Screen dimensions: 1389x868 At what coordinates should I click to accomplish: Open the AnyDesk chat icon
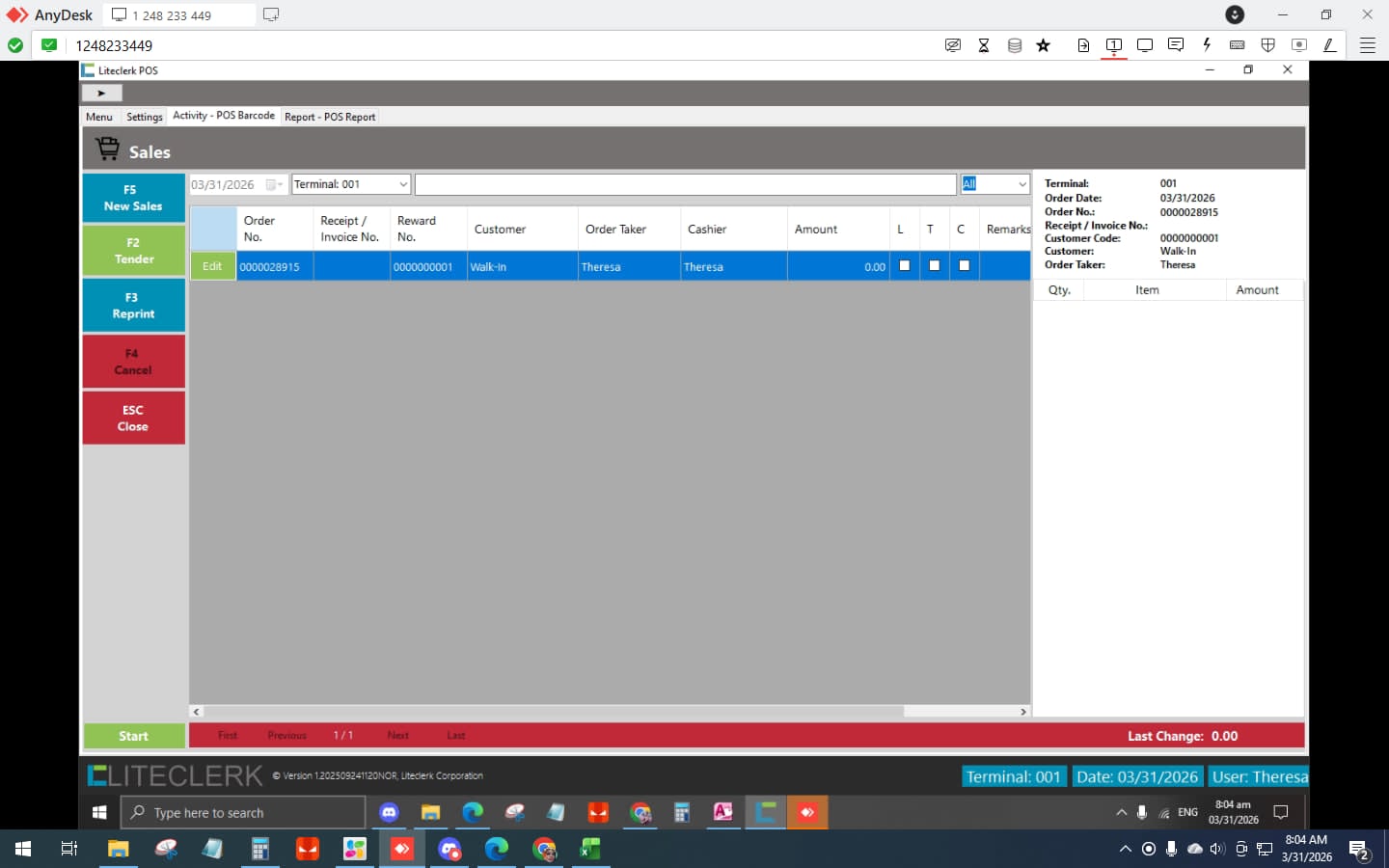[x=1175, y=45]
